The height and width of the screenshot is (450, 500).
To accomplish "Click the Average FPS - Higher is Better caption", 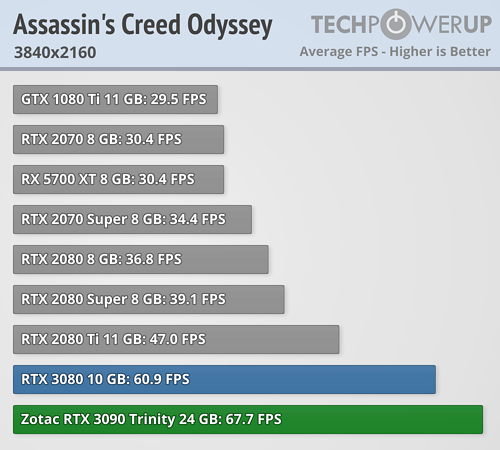I will click(x=395, y=52).
